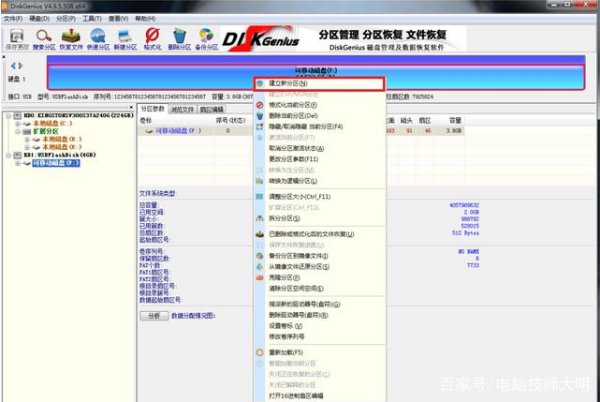This screenshot has height=402, width=600.
Task: Click the 搜索分区 magnifier toolbar icon
Action: pos(44,39)
